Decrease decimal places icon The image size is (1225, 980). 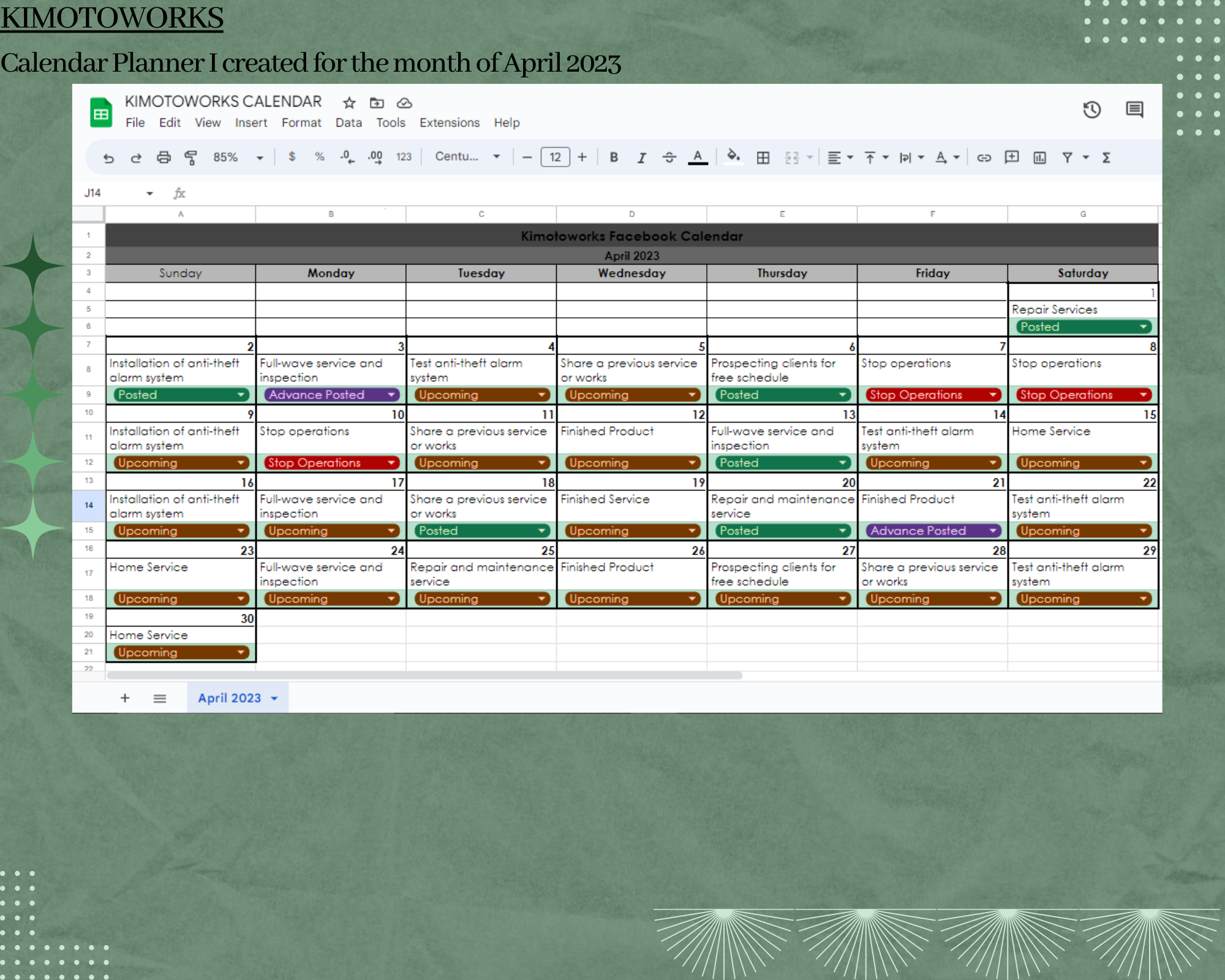(x=347, y=157)
